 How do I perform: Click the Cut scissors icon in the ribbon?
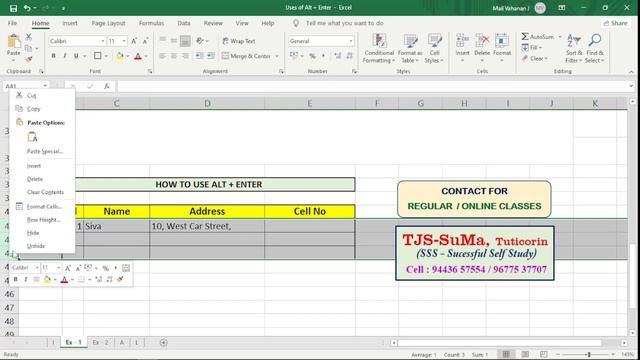[x=29, y=37]
